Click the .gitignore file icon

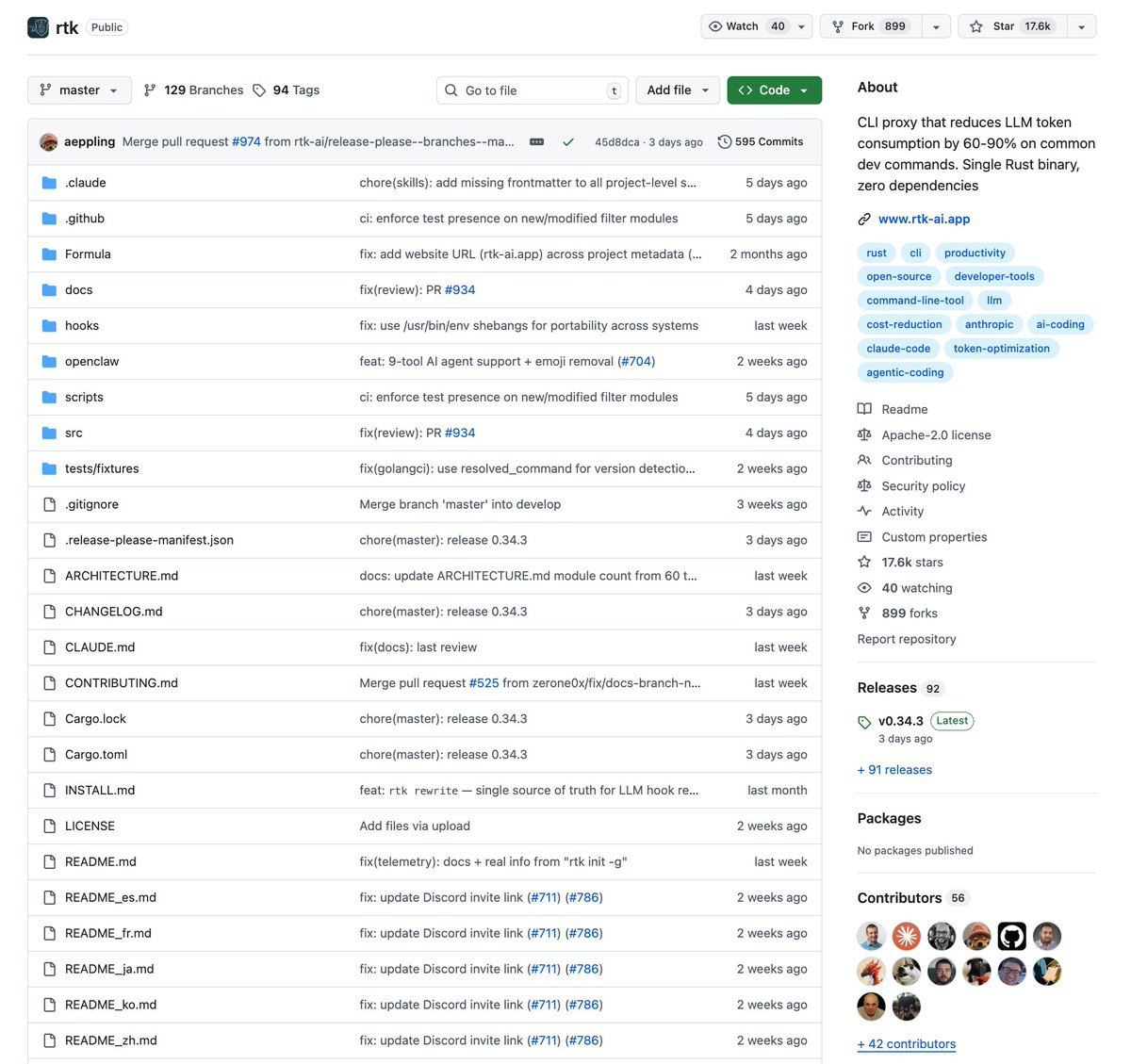coord(50,505)
